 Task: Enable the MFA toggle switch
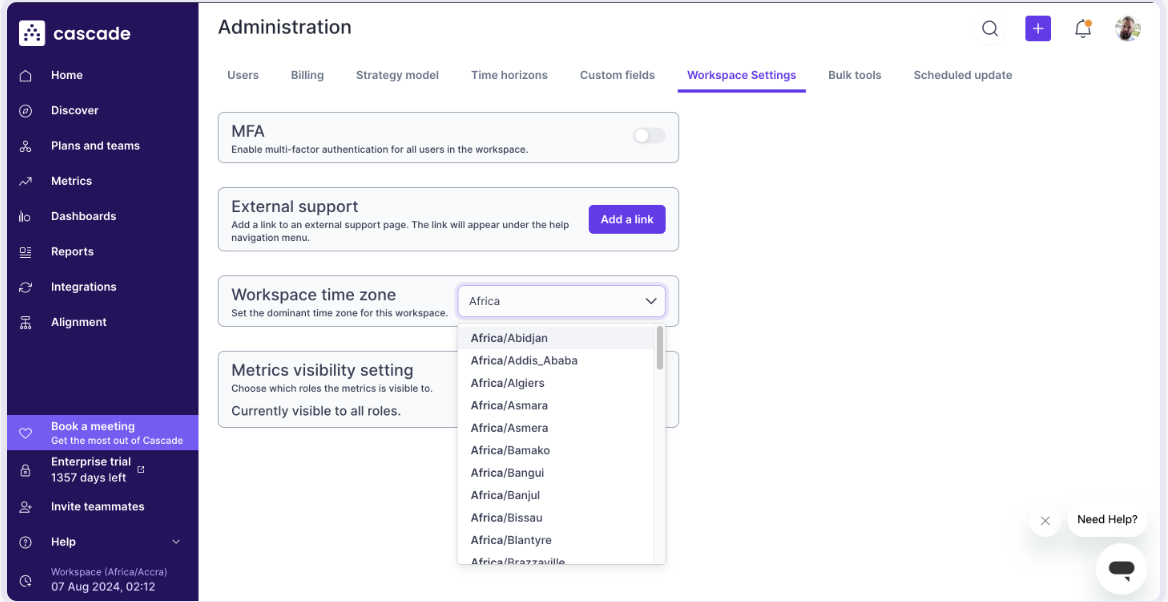pos(649,136)
